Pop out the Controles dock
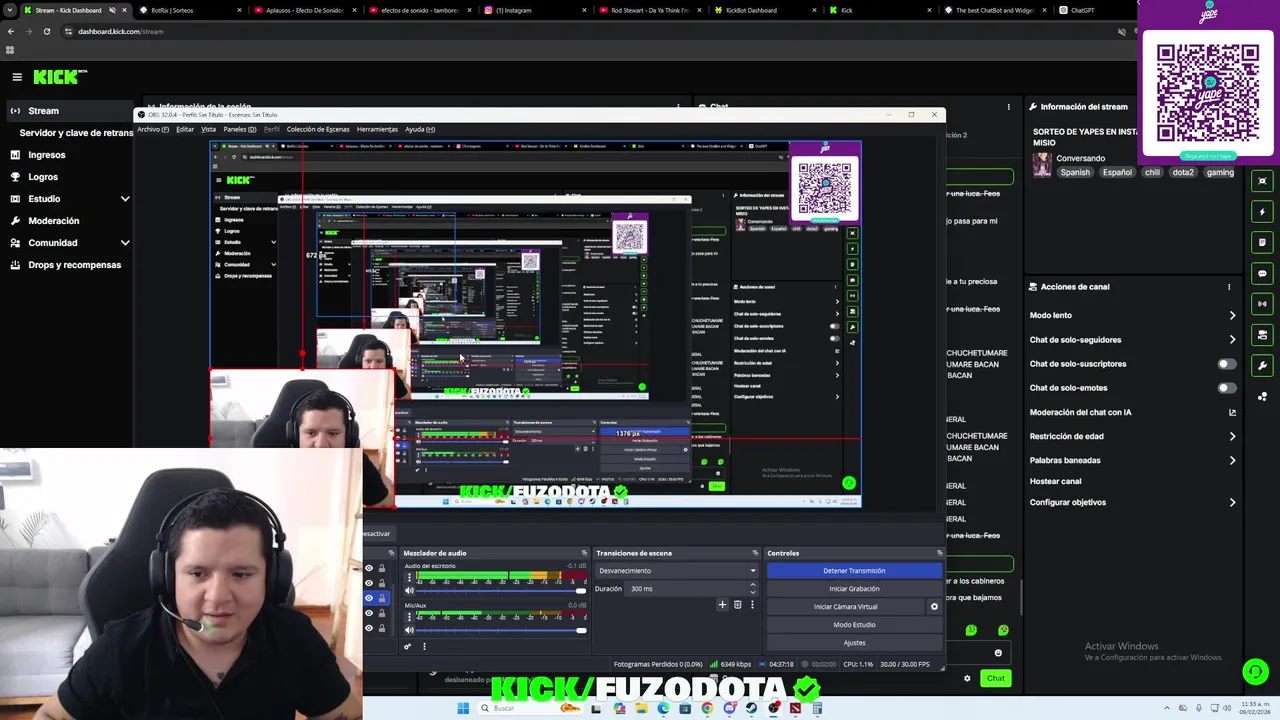 point(939,553)
